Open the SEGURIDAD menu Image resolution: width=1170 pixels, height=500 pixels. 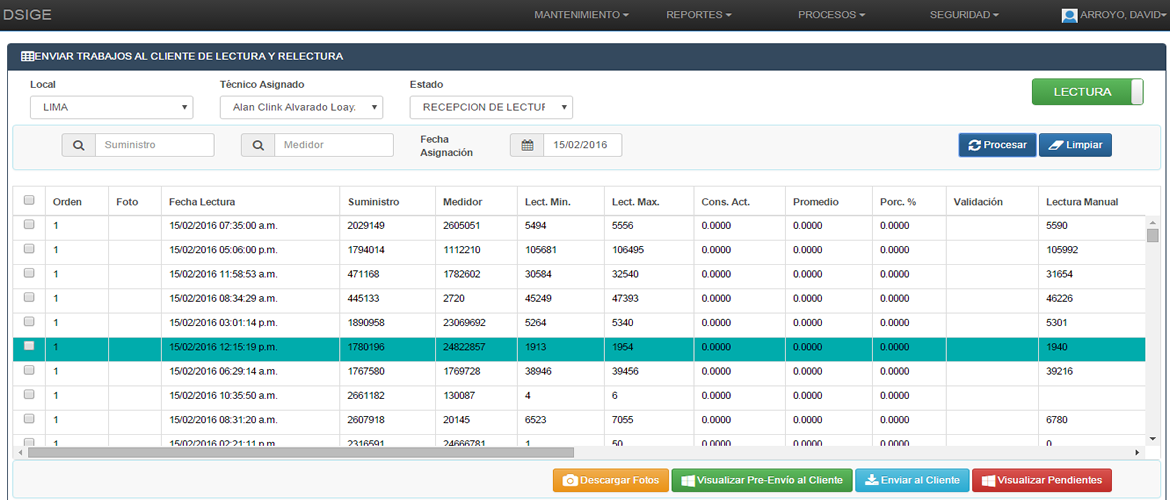[x=964, y=15]
